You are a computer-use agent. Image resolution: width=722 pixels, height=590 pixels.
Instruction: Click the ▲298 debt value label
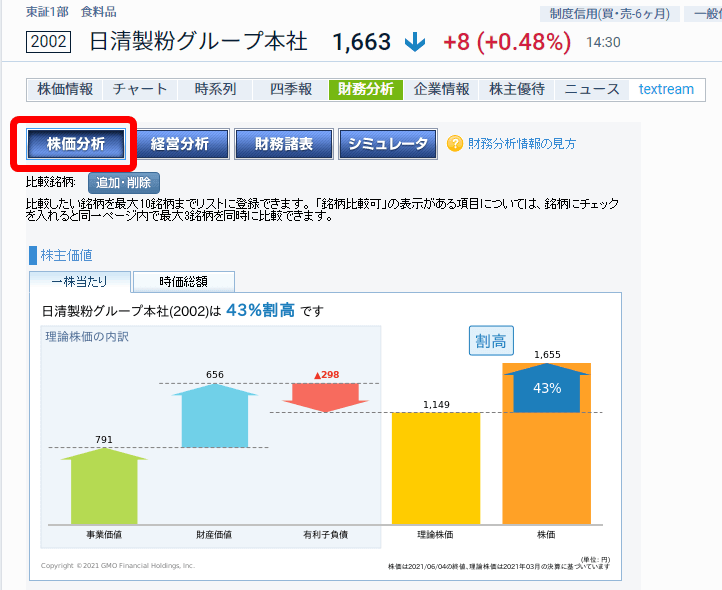[x=326, y=374]
